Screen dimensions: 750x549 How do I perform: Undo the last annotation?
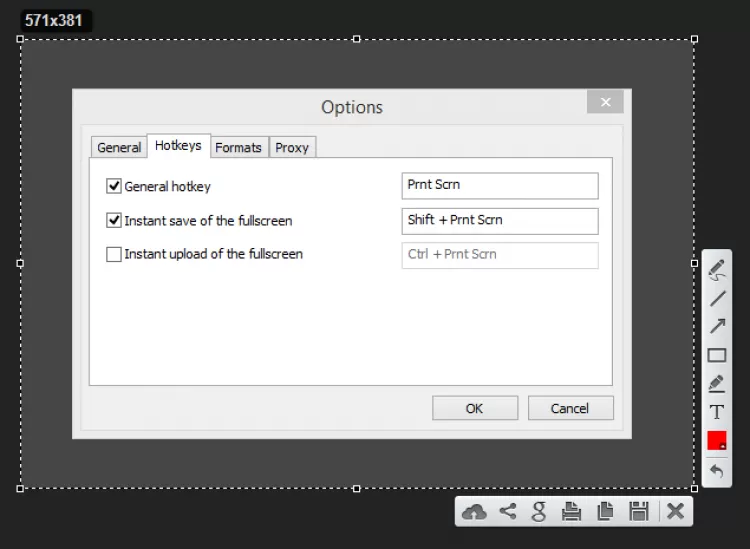pos(717,470)
